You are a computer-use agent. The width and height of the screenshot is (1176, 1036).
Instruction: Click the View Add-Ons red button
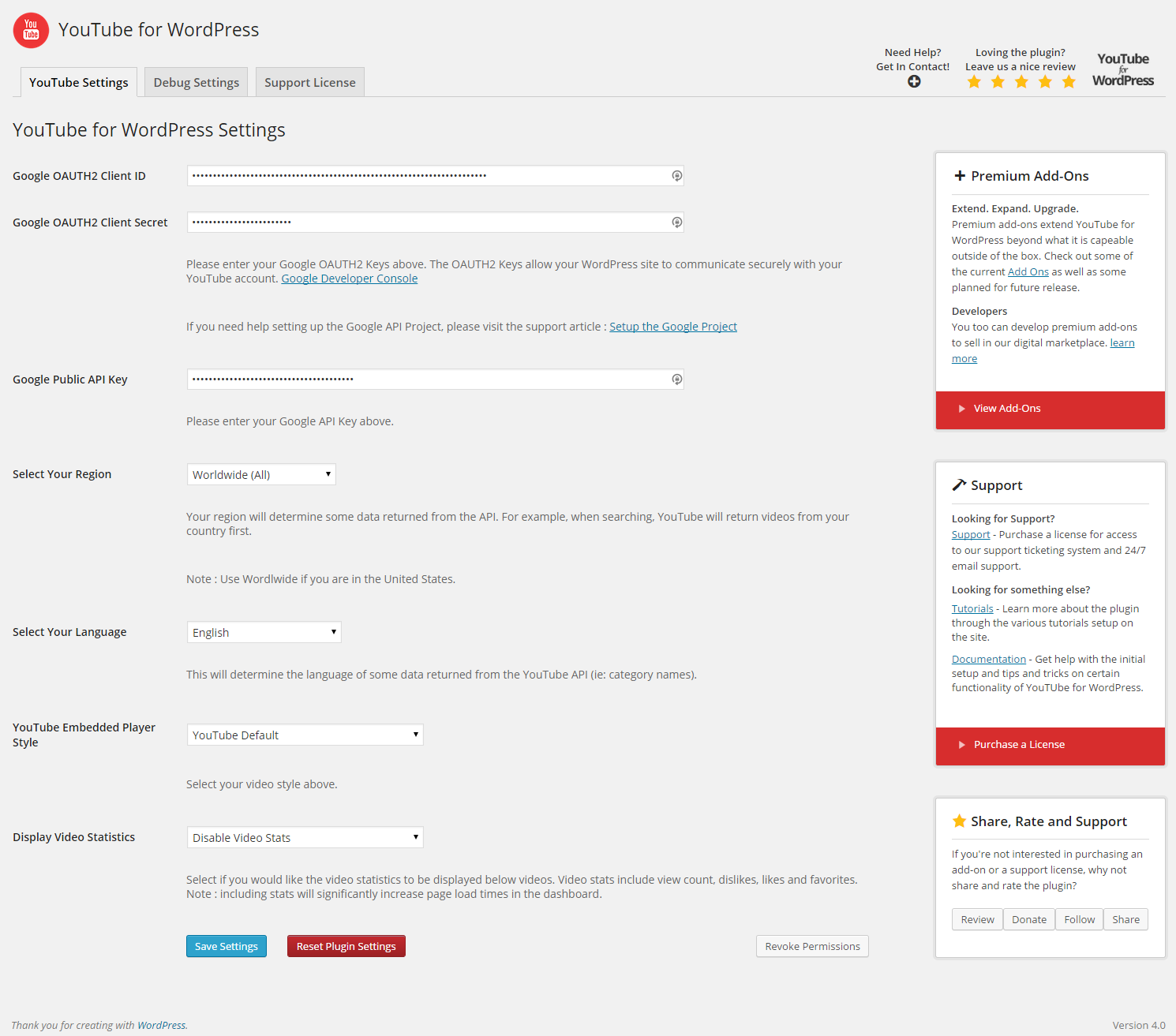click(1051, 410)
